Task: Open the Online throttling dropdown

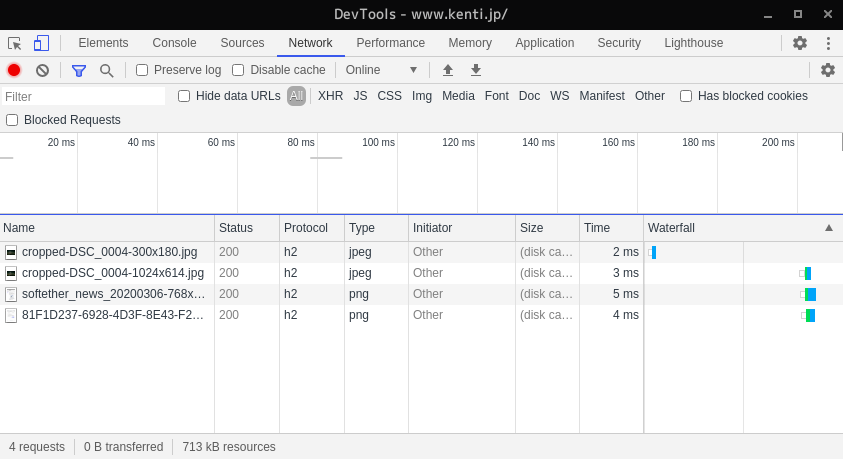Action: pyautogui.click(x=381, y=70)
